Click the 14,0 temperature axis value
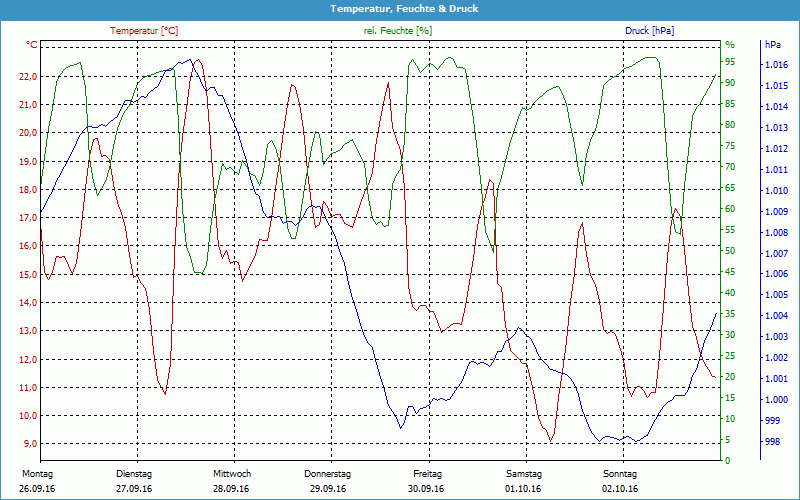800x500 pixels. (28, 303)
